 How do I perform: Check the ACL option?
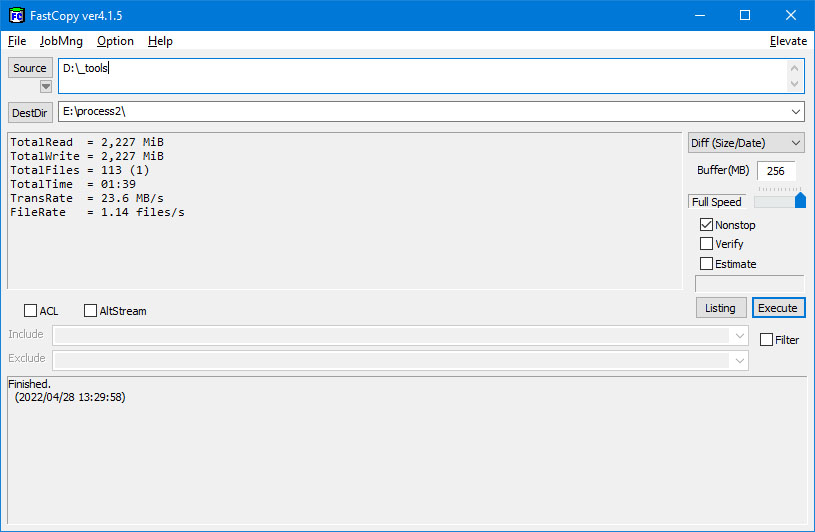click(x=31, y=311)
